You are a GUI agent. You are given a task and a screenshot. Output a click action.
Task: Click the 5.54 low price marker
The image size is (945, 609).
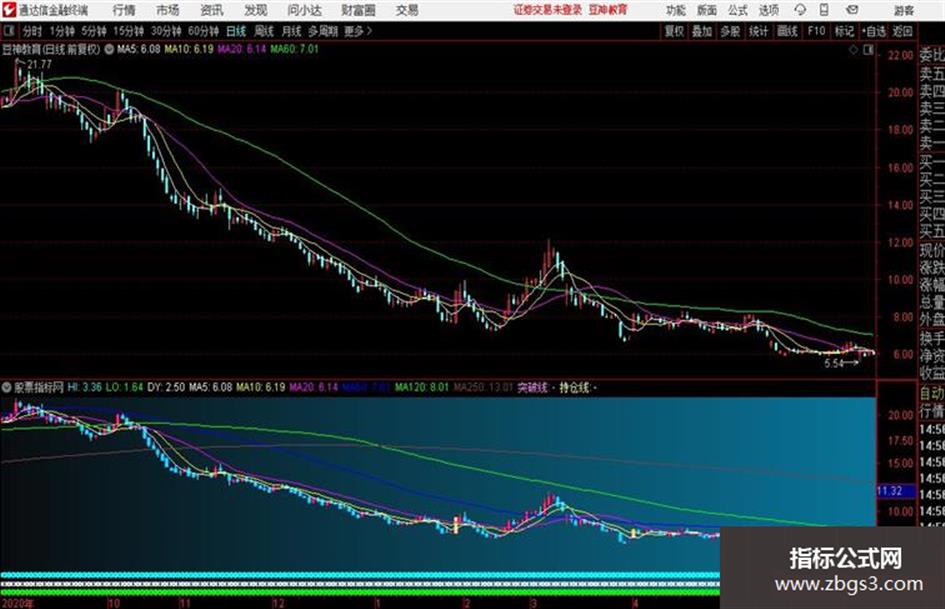834,363
